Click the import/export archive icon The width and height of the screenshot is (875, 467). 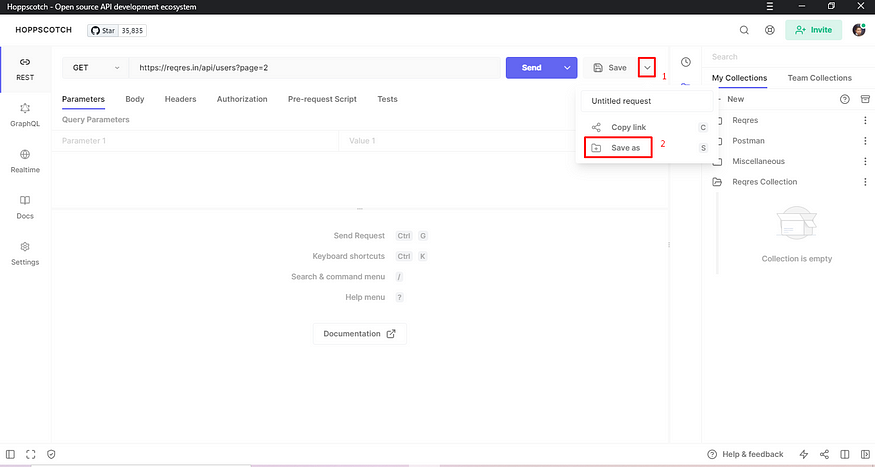pos(865,99)
